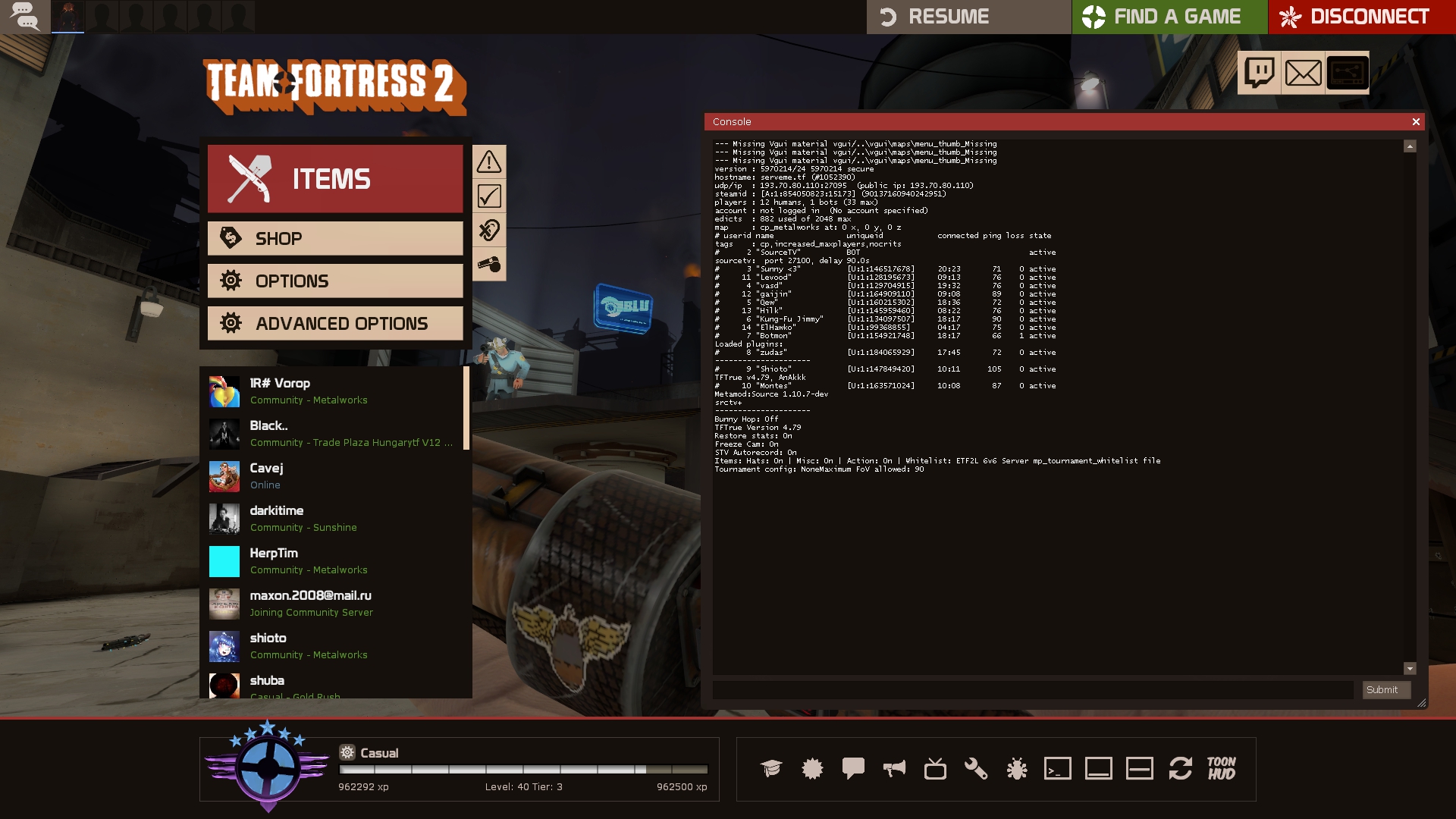Click the hostname serveme.tf console line
This screenshot has height=819, width=1456.
click(785, 177)
